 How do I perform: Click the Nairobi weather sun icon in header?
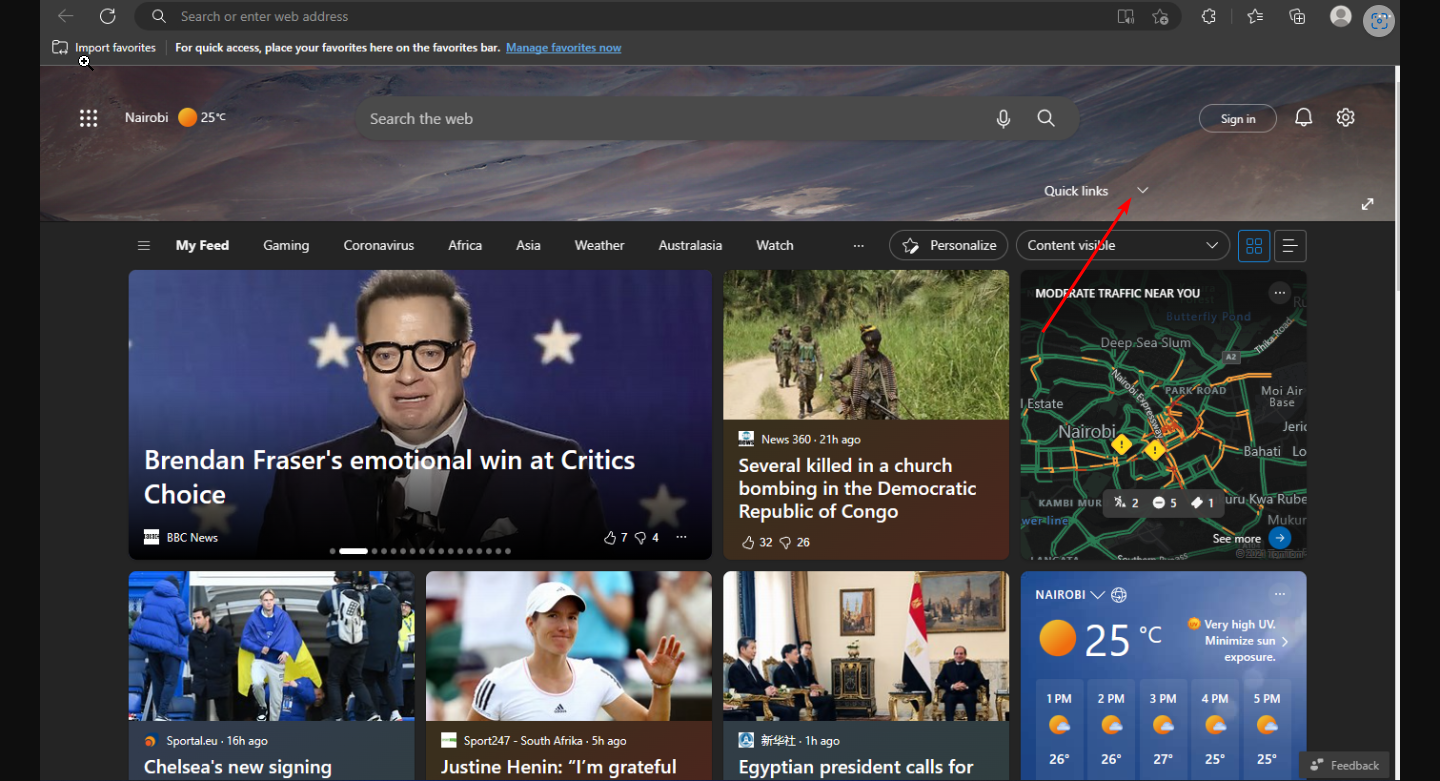coord(187,118)
